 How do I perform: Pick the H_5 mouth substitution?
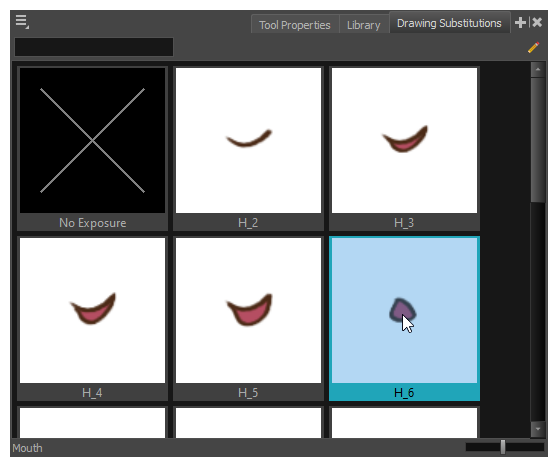point(248,319)
